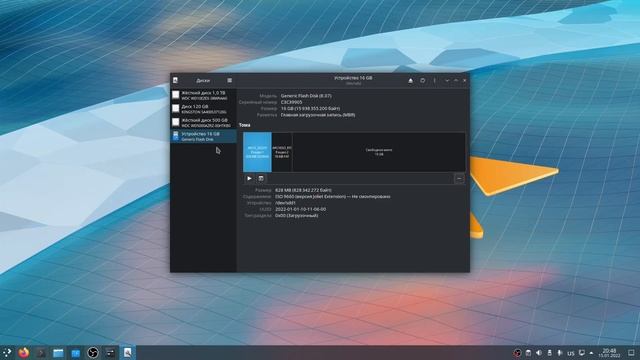The height and width of the screenshot is (360, 640).
Task: Mount the selected partition with play button
Action: tap(249, 178)
